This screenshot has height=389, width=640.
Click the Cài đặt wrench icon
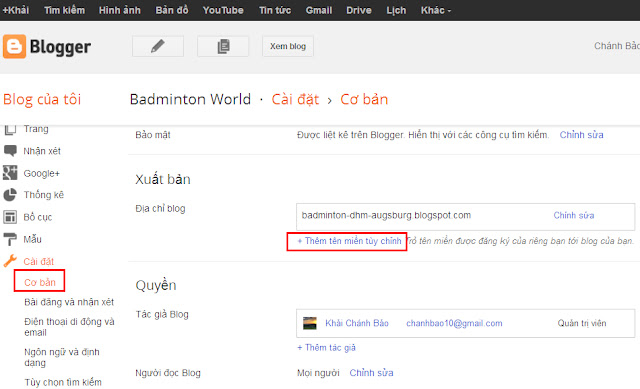[10, 261]
